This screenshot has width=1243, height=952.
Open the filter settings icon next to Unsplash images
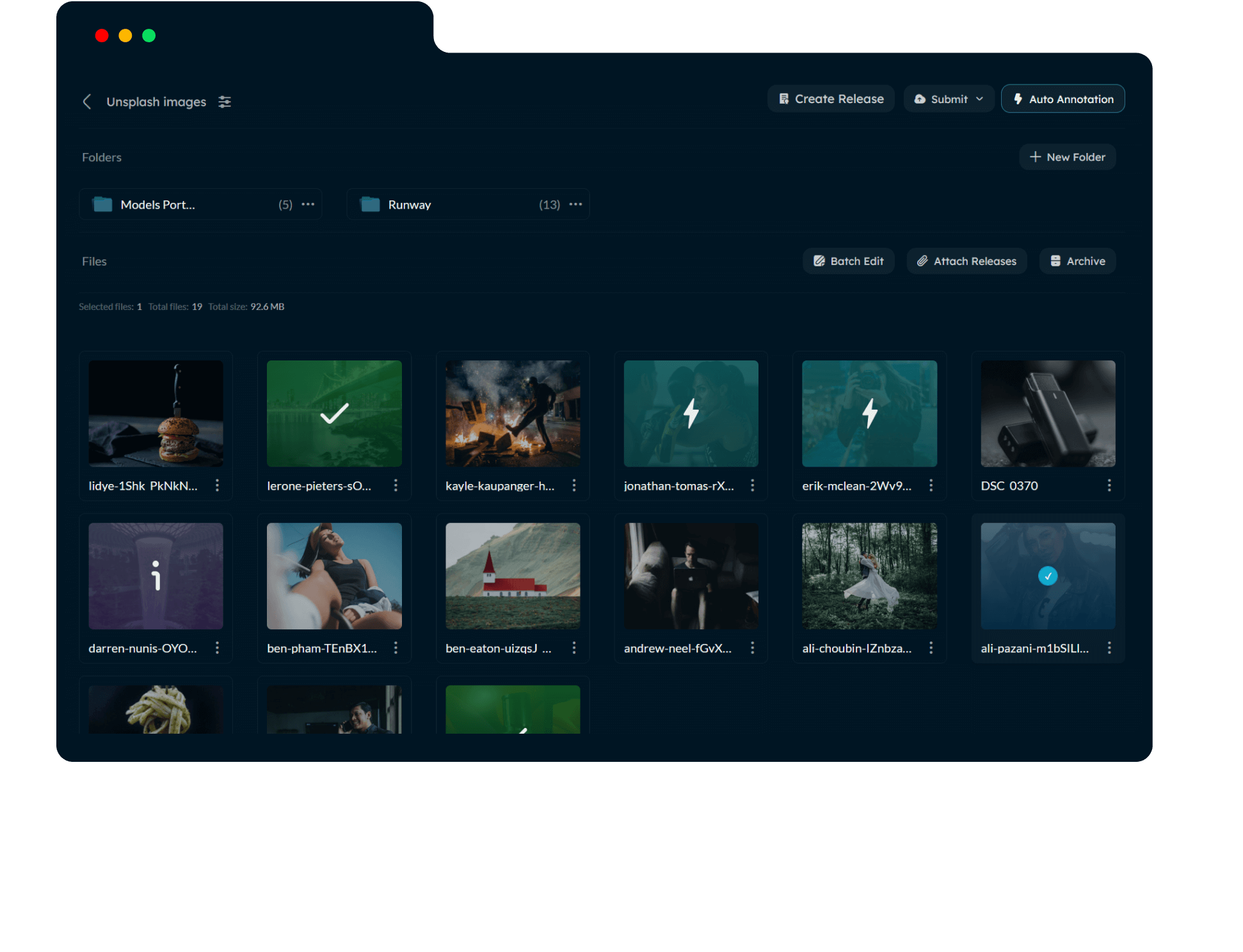(x=225, y=102)
